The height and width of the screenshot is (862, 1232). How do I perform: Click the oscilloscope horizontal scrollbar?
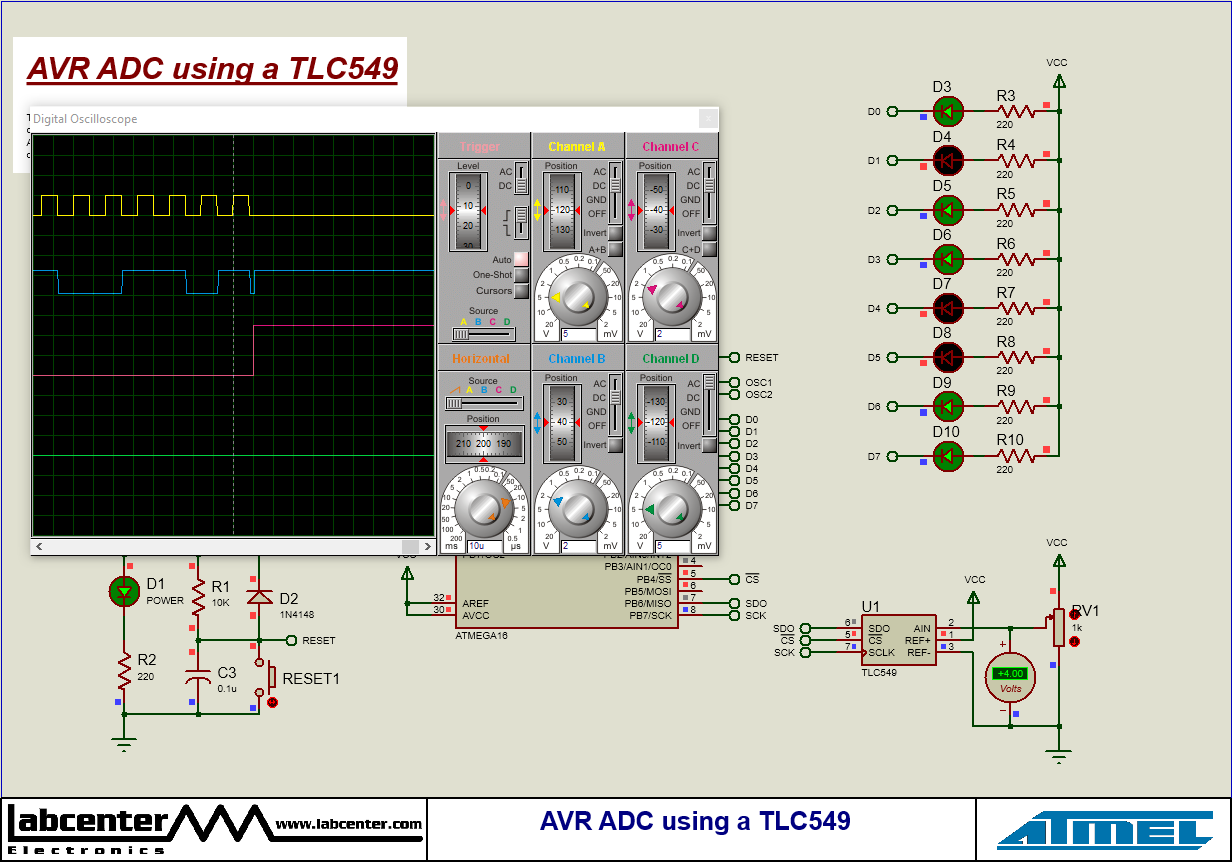pyautogui.click(x=230, y=546)
